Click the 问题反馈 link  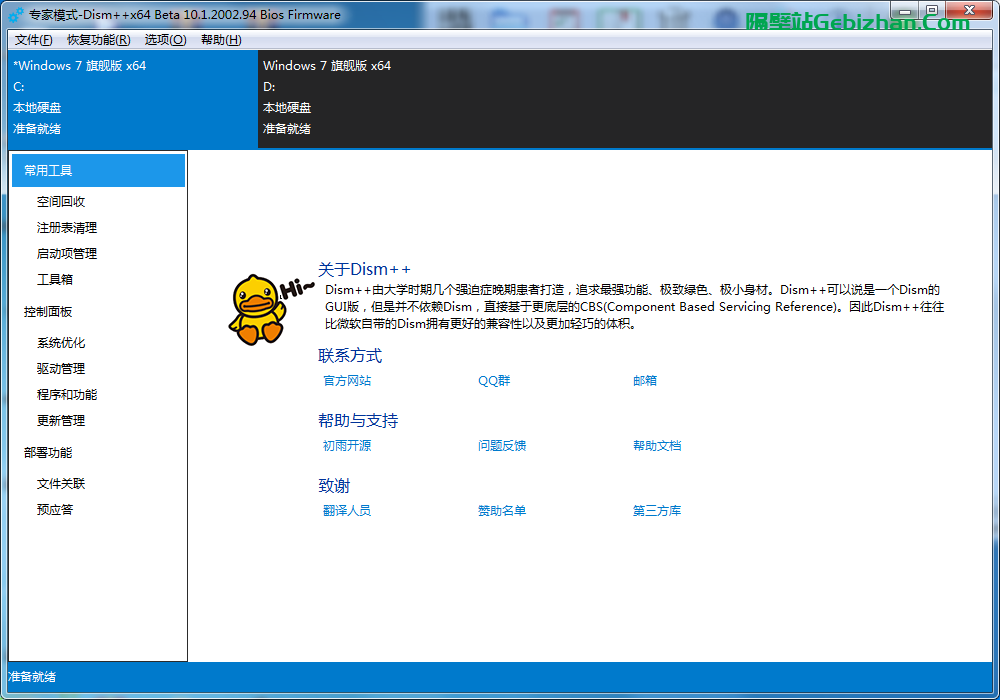click(502, 446)
